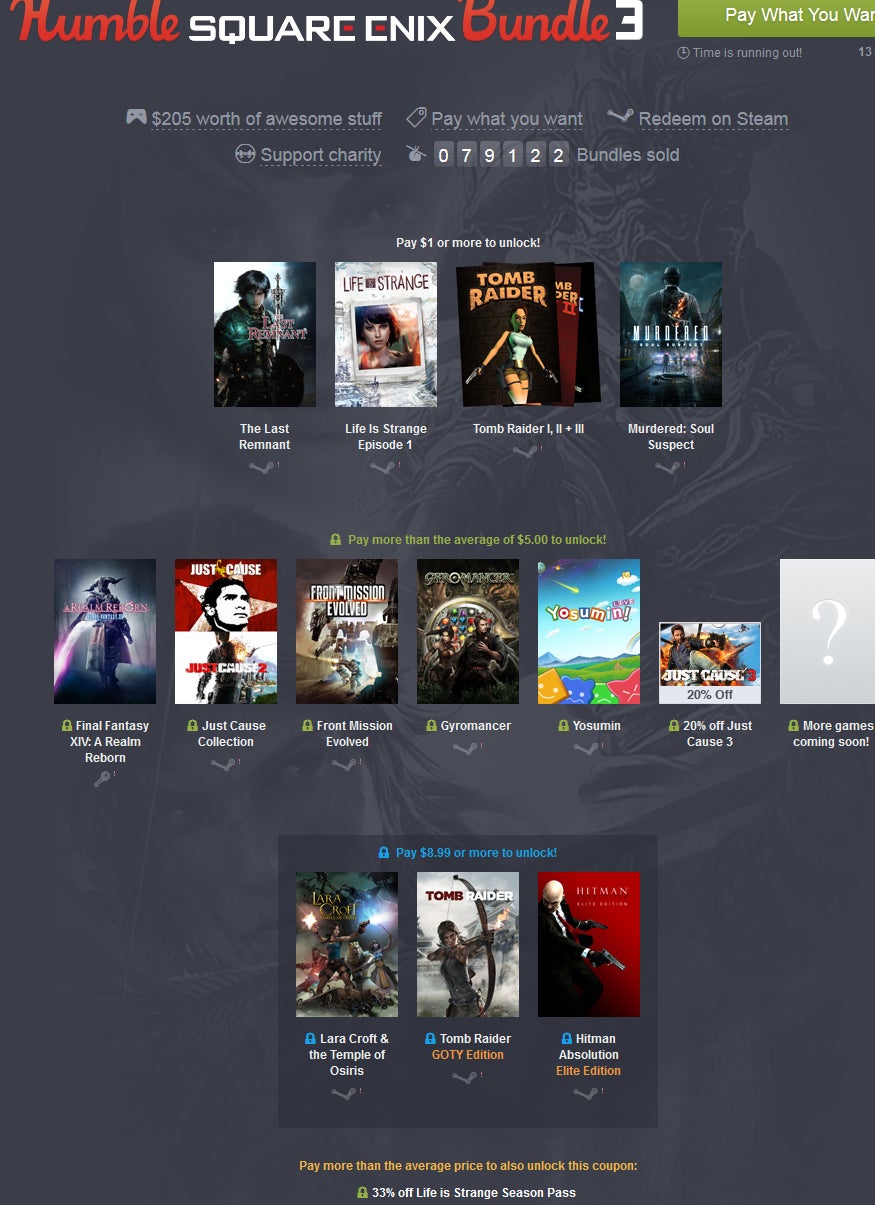875x1205 pixels.
Task: Click the question mark mystery game placeholder
Action: (827, 631)
